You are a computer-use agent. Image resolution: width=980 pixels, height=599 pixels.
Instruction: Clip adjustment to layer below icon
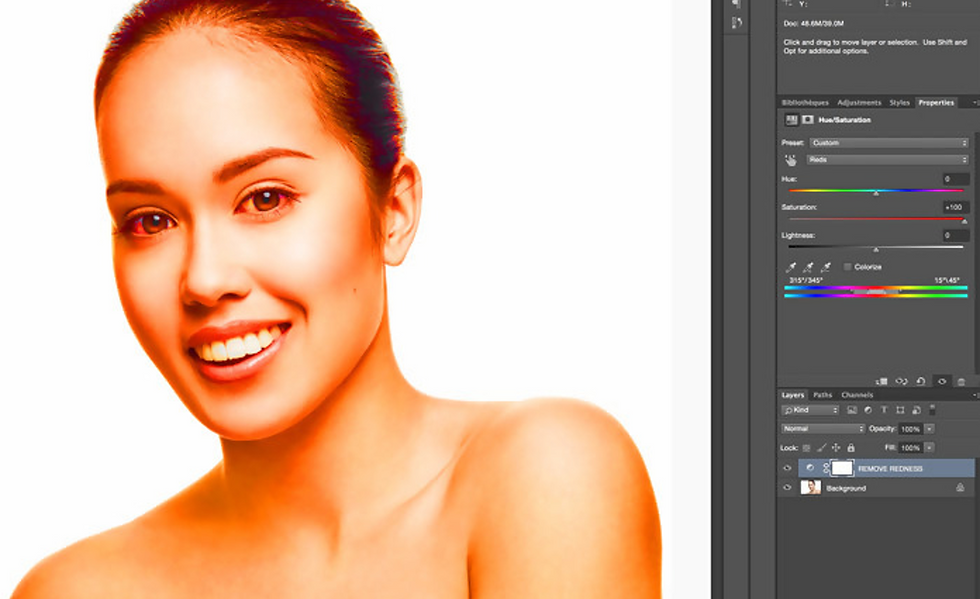pos(882,381)
